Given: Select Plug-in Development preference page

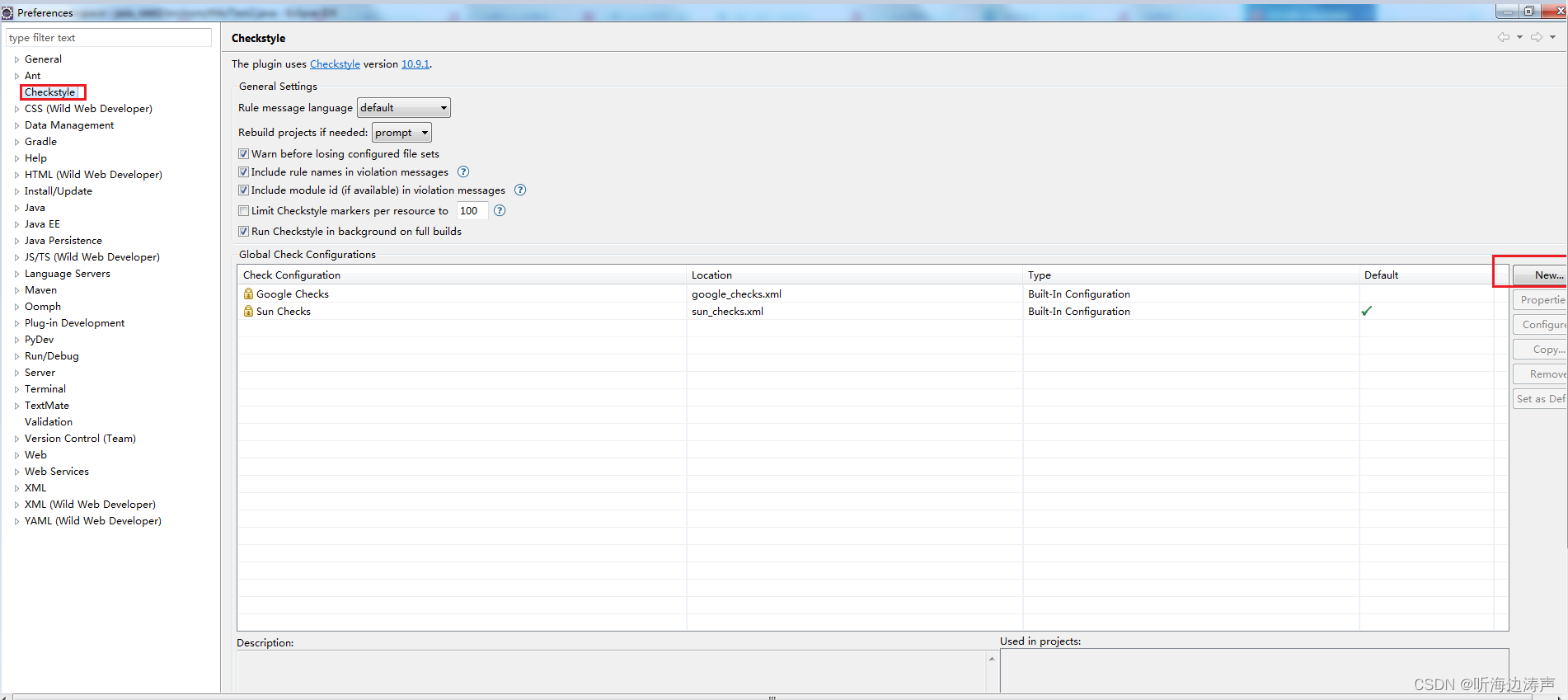Looking at the screenshot, I should click(74, 322).
